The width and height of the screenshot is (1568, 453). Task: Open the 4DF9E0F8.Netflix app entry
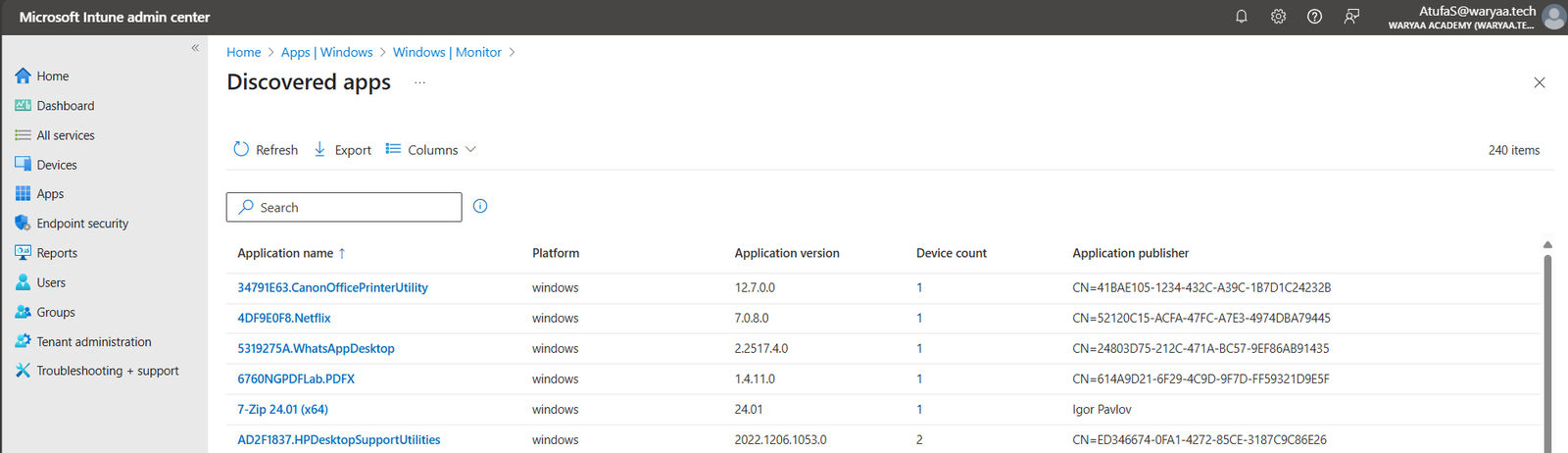[x=284, y=318]
